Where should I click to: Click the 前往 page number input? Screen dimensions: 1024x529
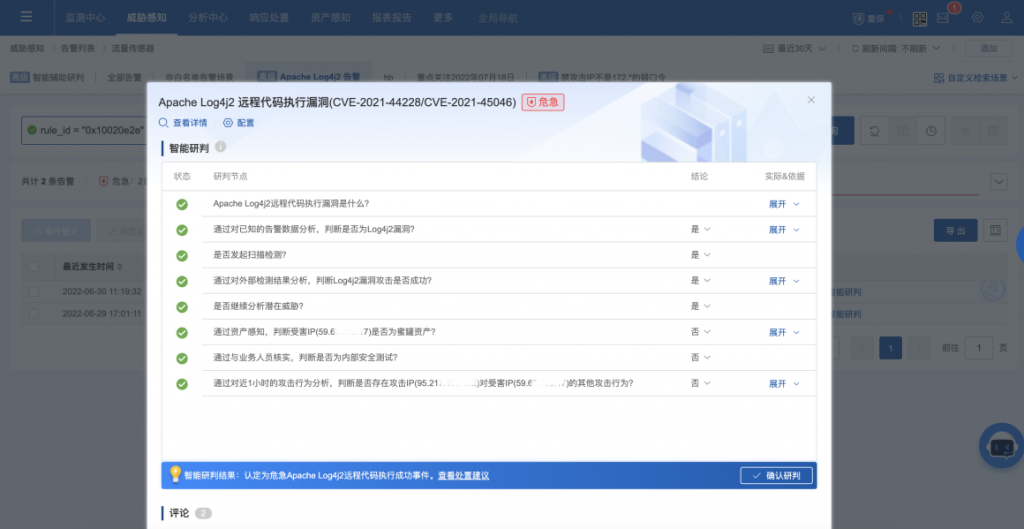[x=978, y=348]
